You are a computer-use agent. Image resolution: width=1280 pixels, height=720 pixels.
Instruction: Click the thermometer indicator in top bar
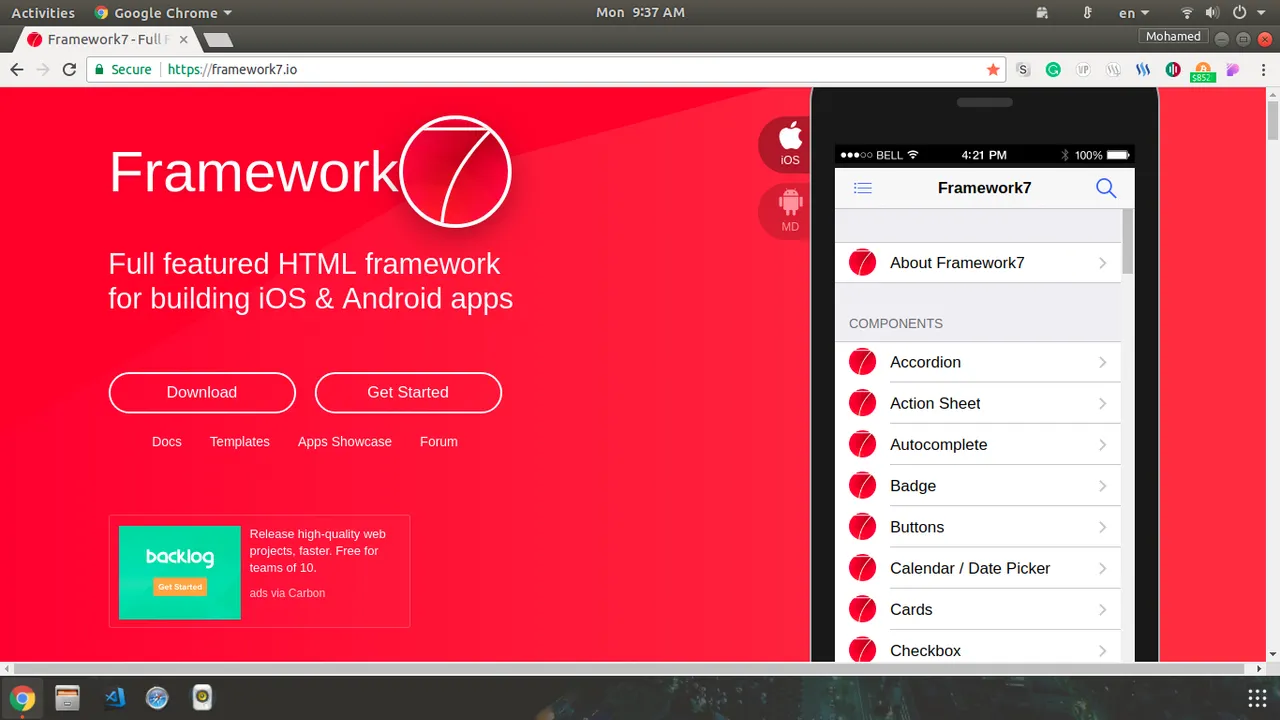click(1087, 13)
